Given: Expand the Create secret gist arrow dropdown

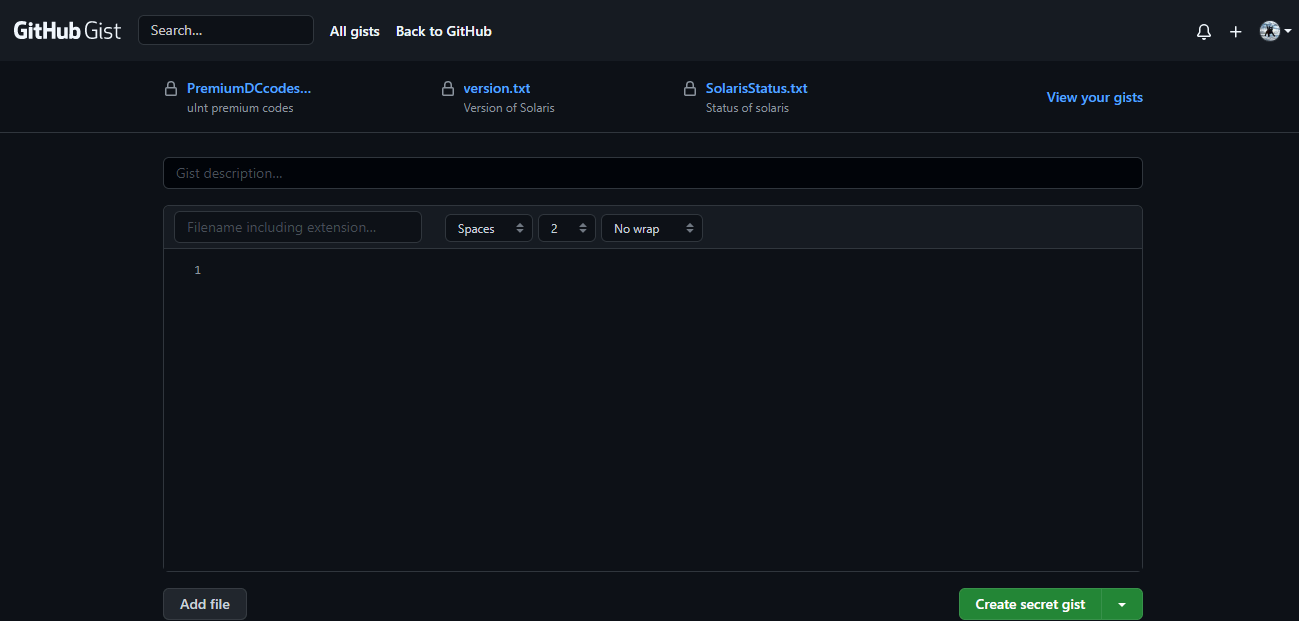Looking at the screenshot, I should tap(1122, 604).
